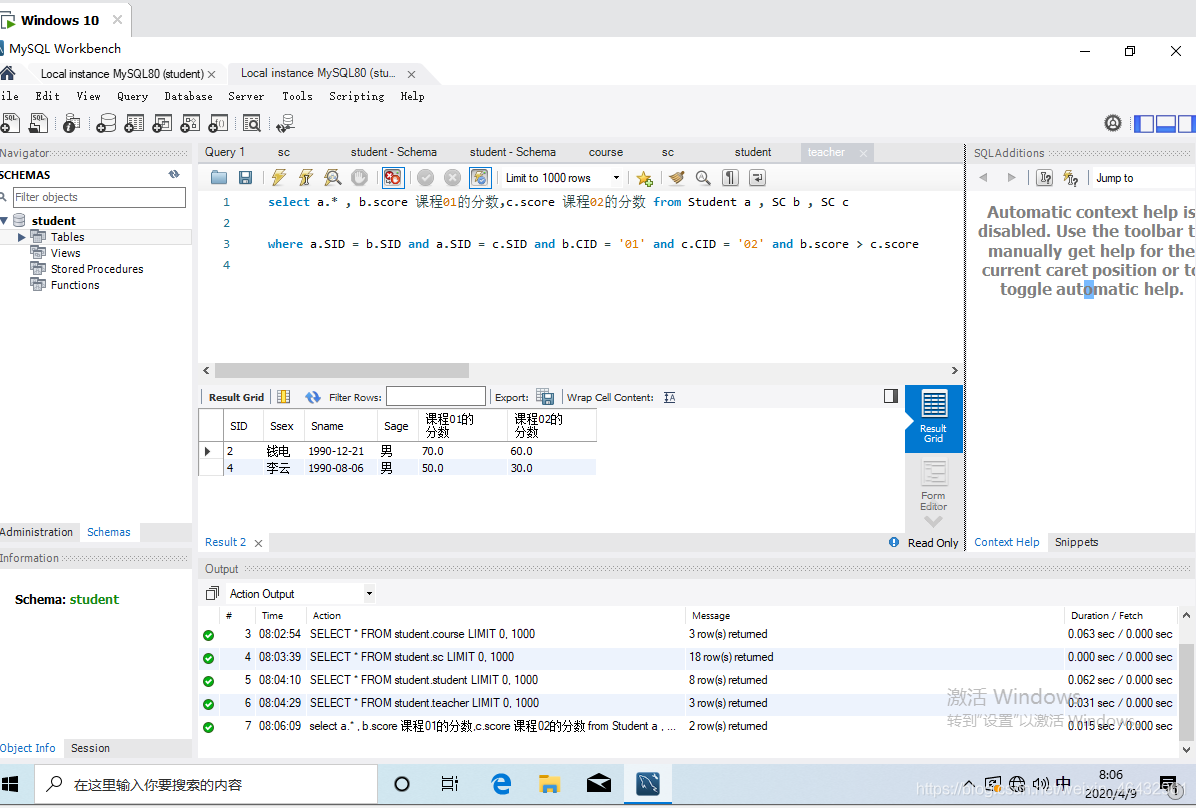This screenshot has width=1196, height=808.
Task: Switch to the Administration tab
Action: point(37,532)
